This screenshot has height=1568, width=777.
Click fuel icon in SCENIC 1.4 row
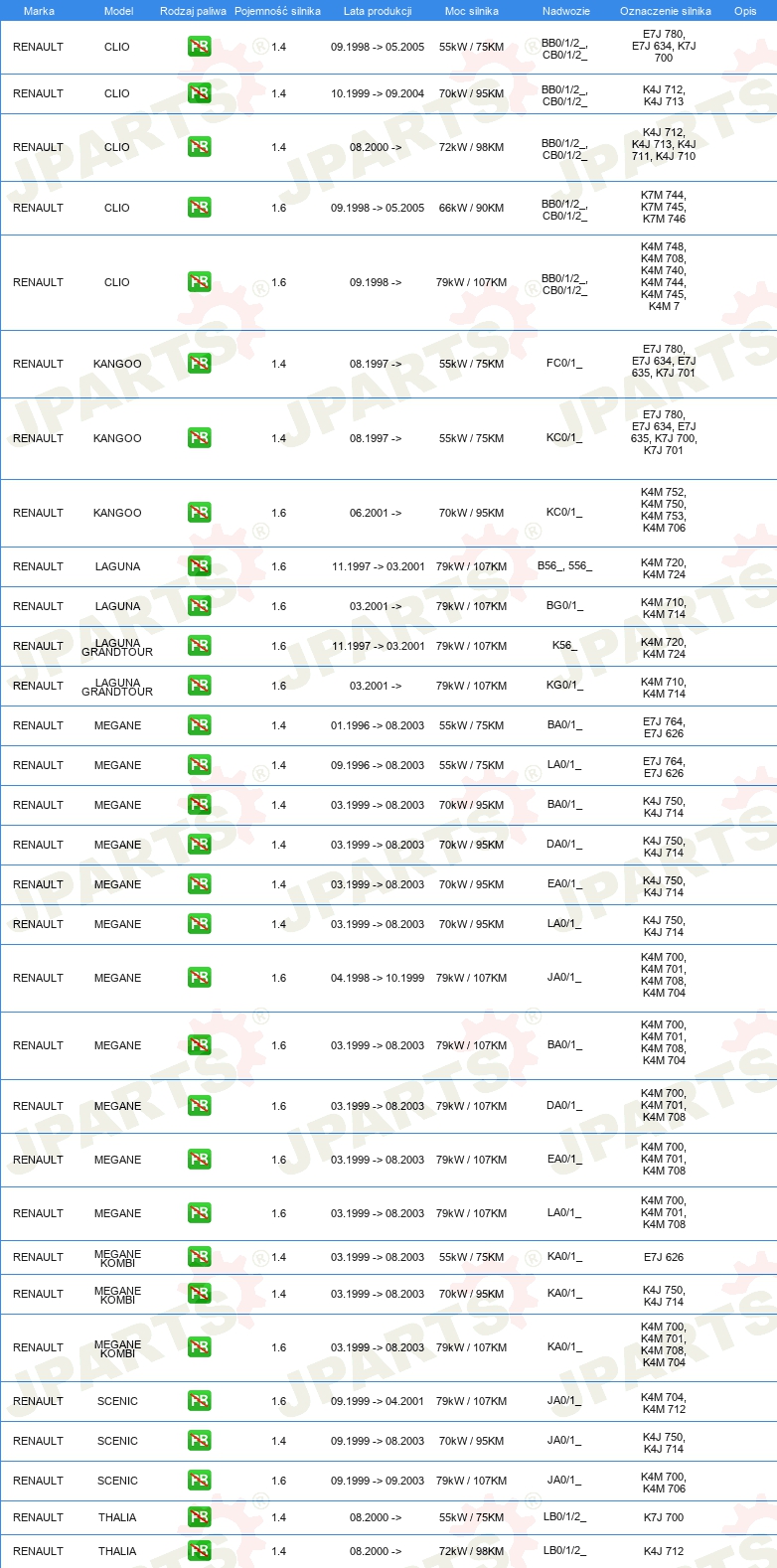[x=200, y=1441]
